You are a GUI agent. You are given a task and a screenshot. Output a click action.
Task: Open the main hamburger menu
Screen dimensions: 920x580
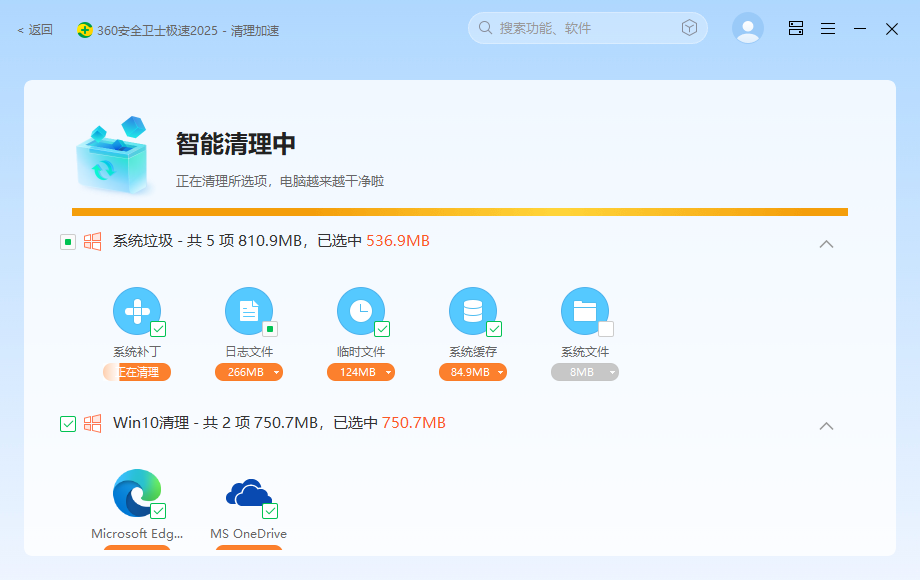pyautogui.click(x=827, y=28)
